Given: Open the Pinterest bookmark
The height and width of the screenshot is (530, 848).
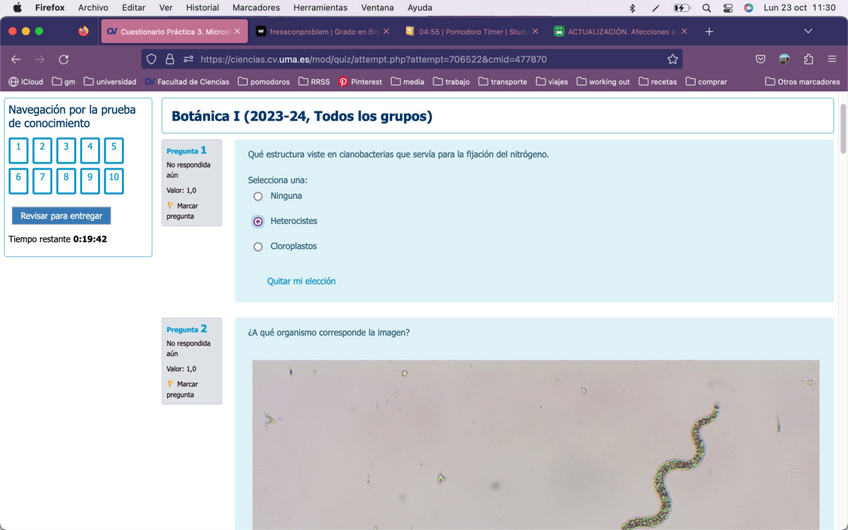Looking at the screenshot, I should (x=360, y=82).
